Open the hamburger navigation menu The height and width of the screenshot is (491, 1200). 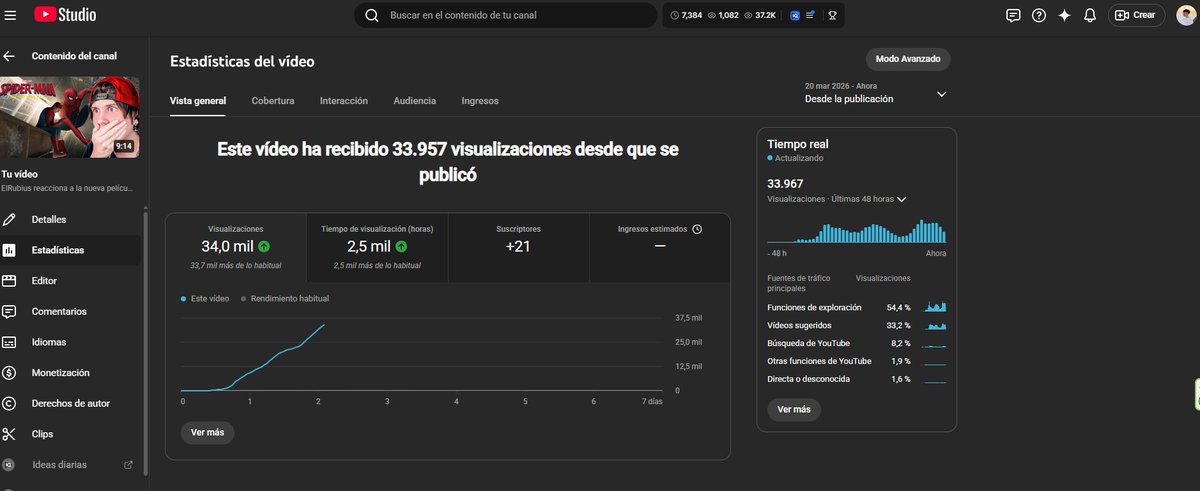click(x=11, y=15)
